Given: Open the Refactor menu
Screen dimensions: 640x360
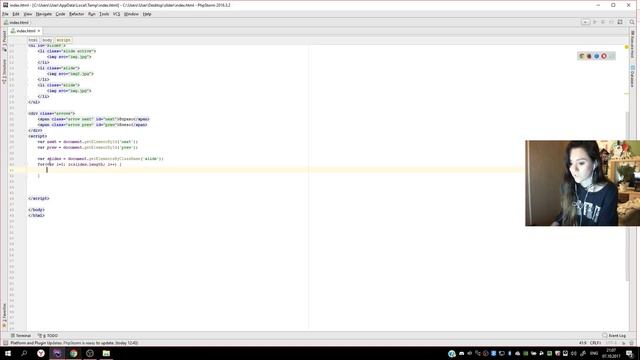Looking at the screenshot, I should [x=76, y=14].
